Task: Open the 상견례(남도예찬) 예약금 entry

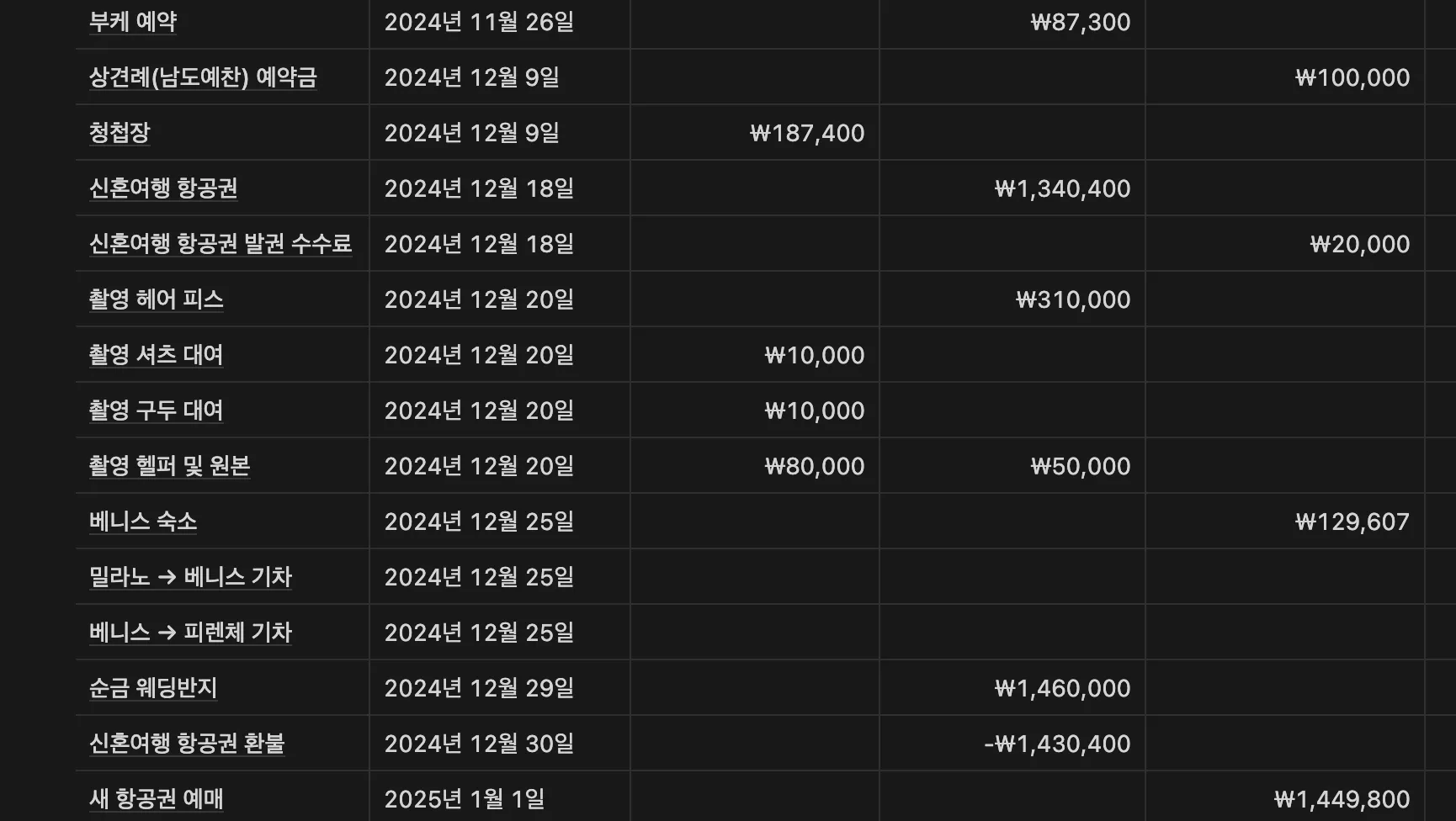Action: coord(203,77)
